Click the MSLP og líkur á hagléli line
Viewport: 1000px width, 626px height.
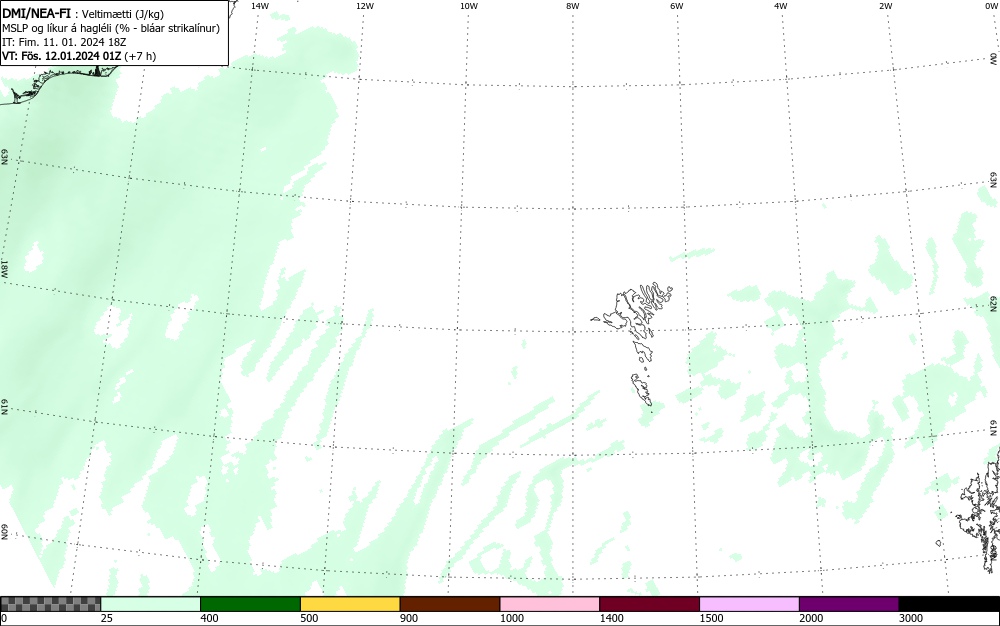click(x=111, y=28)
